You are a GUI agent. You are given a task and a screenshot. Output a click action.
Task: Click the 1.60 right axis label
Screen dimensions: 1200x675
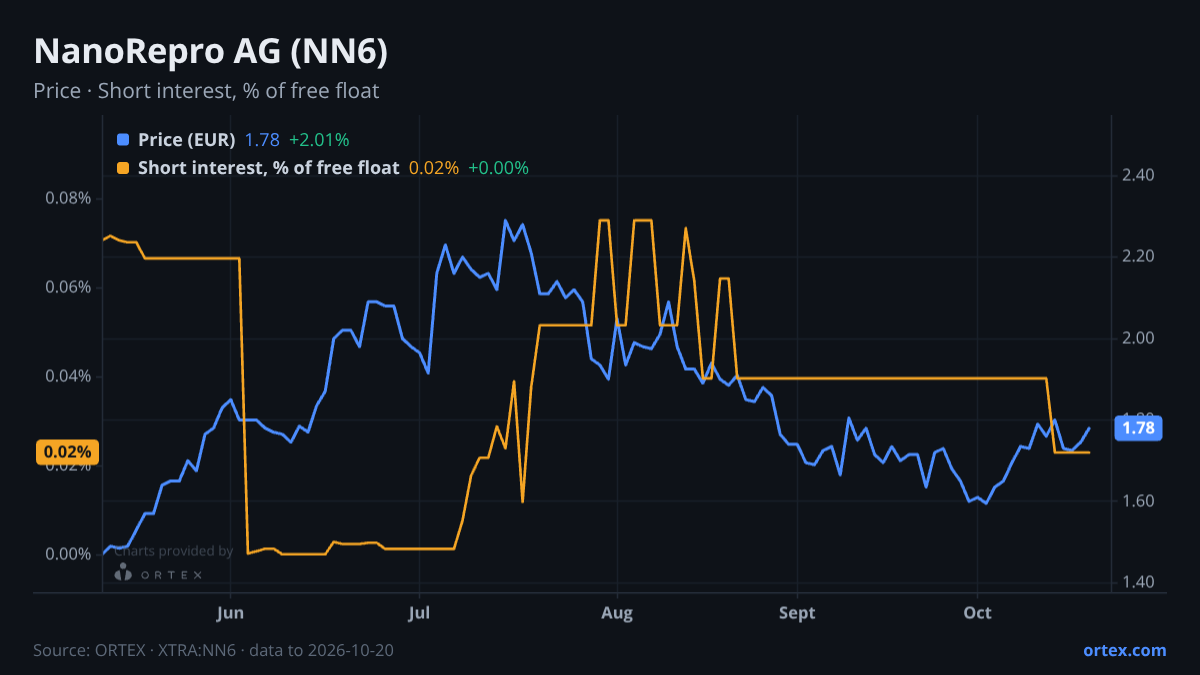click(x=1139, y=501)
